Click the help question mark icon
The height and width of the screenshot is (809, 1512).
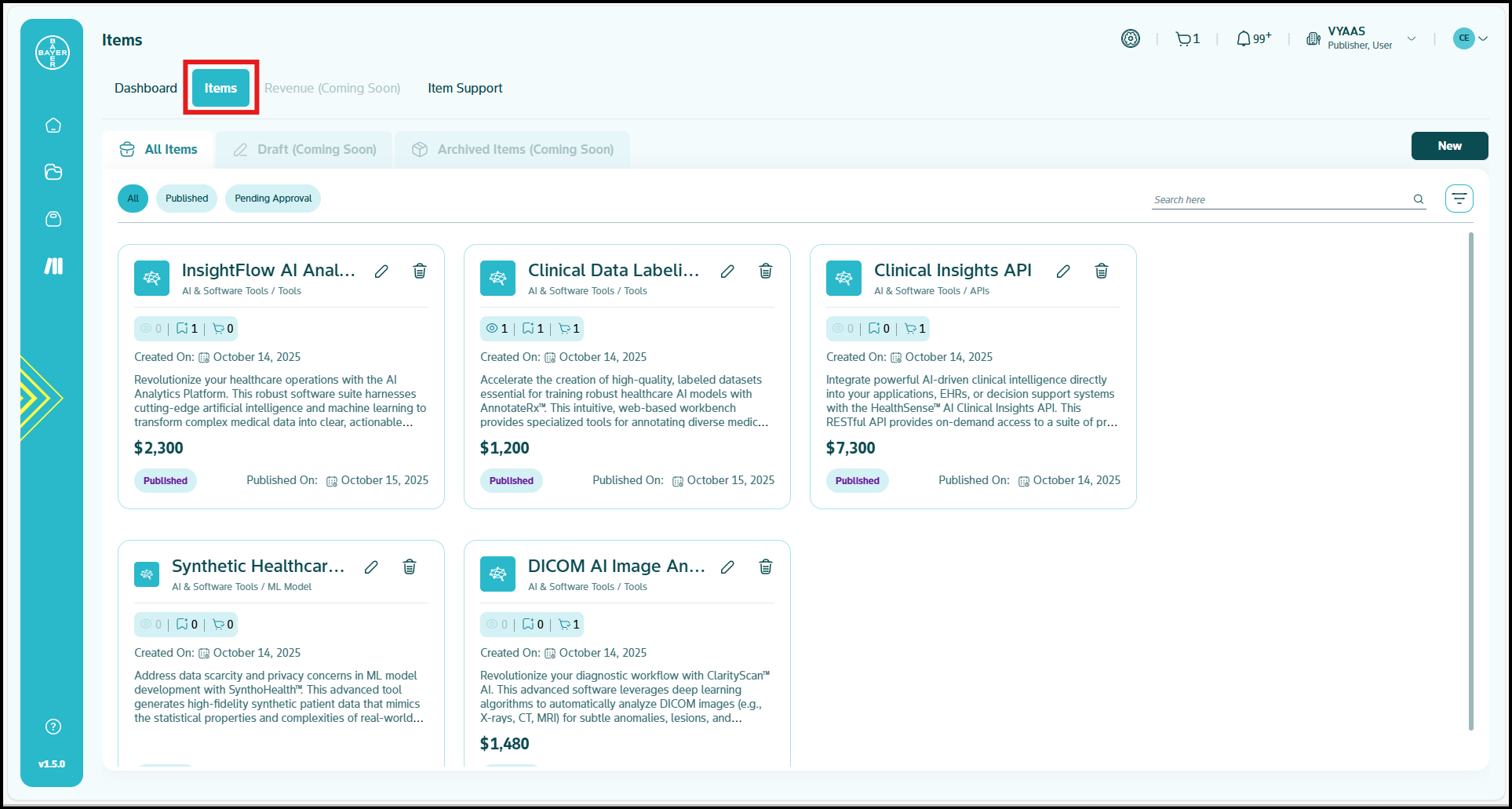(53, 727)
